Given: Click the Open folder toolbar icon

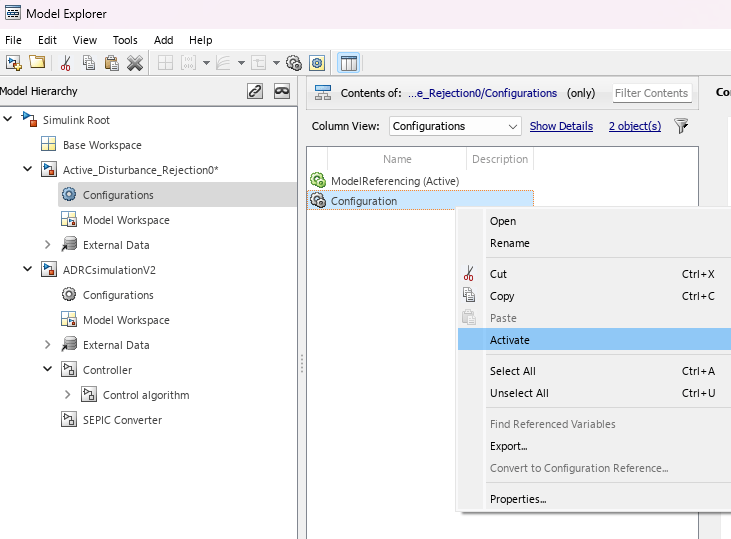Looking at the screenshot, I should [37, 62].
